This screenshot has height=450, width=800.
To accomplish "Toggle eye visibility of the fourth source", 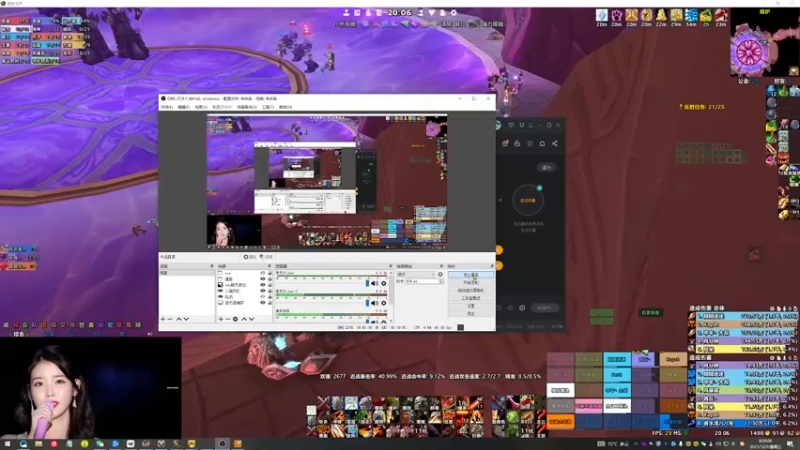I will click(263, 291).
